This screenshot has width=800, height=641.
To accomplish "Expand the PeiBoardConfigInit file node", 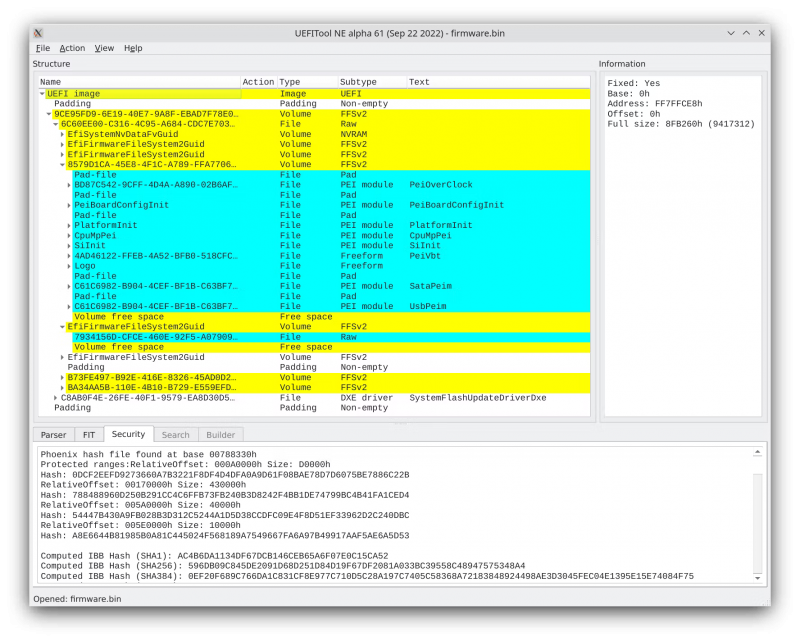I will pyautogui.click(x=70, y=205).
